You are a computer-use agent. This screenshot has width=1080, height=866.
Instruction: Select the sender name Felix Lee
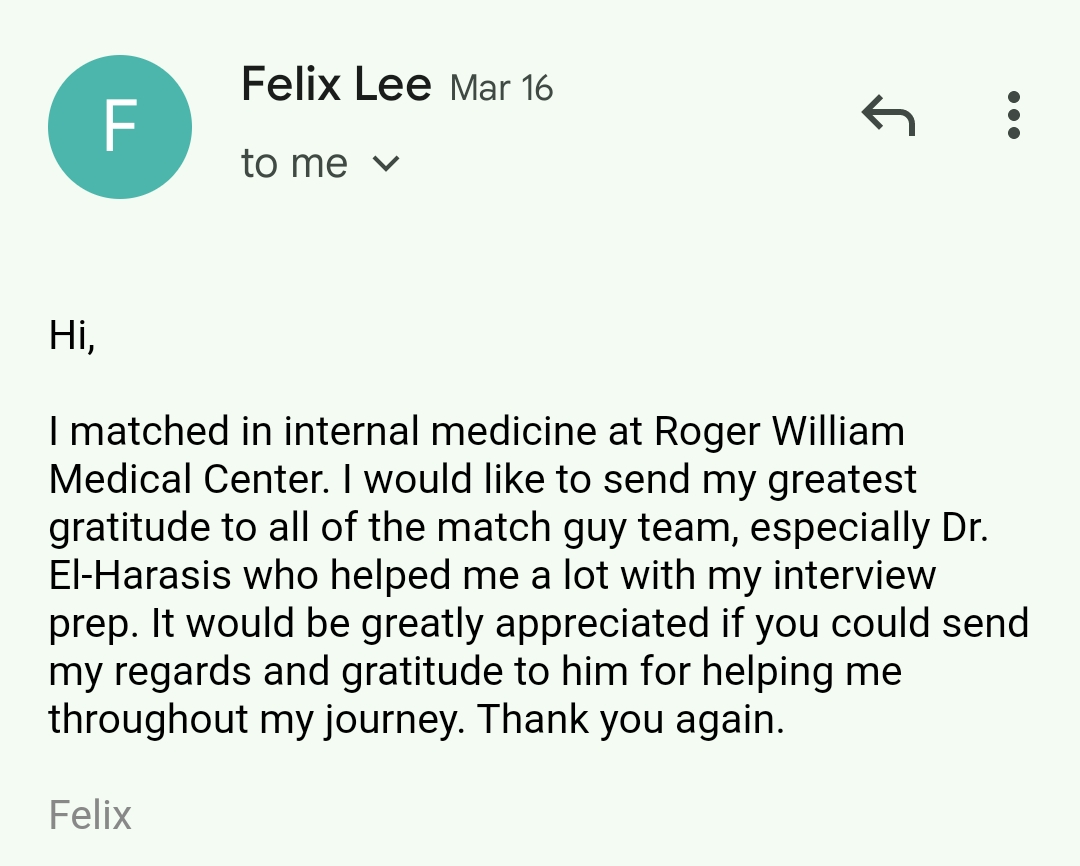coord(336,85)
